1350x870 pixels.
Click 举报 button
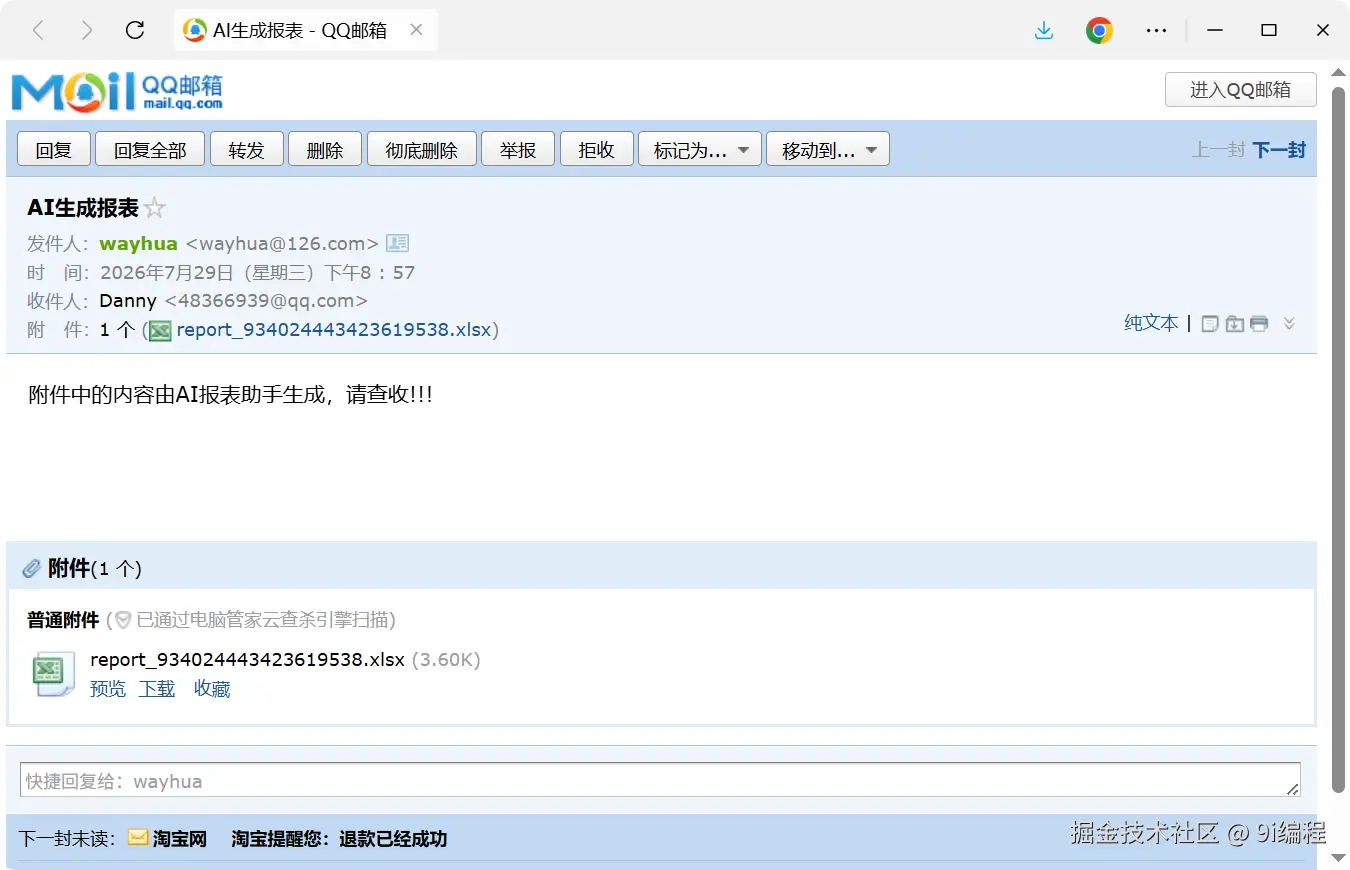tap(518, 150)
